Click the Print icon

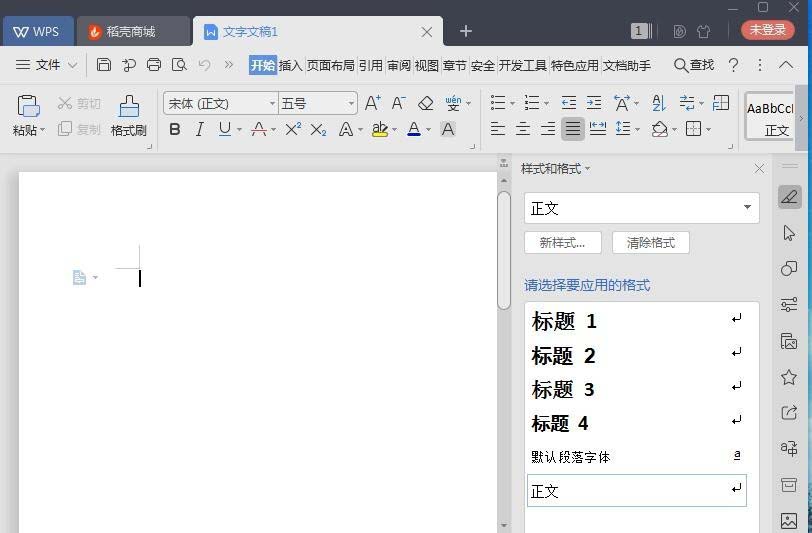[154, 65]
